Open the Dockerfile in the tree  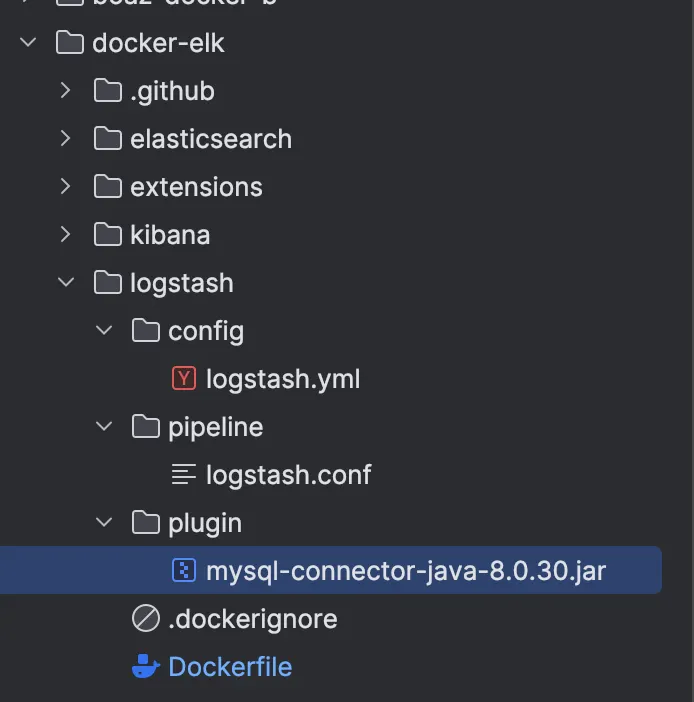230,667
